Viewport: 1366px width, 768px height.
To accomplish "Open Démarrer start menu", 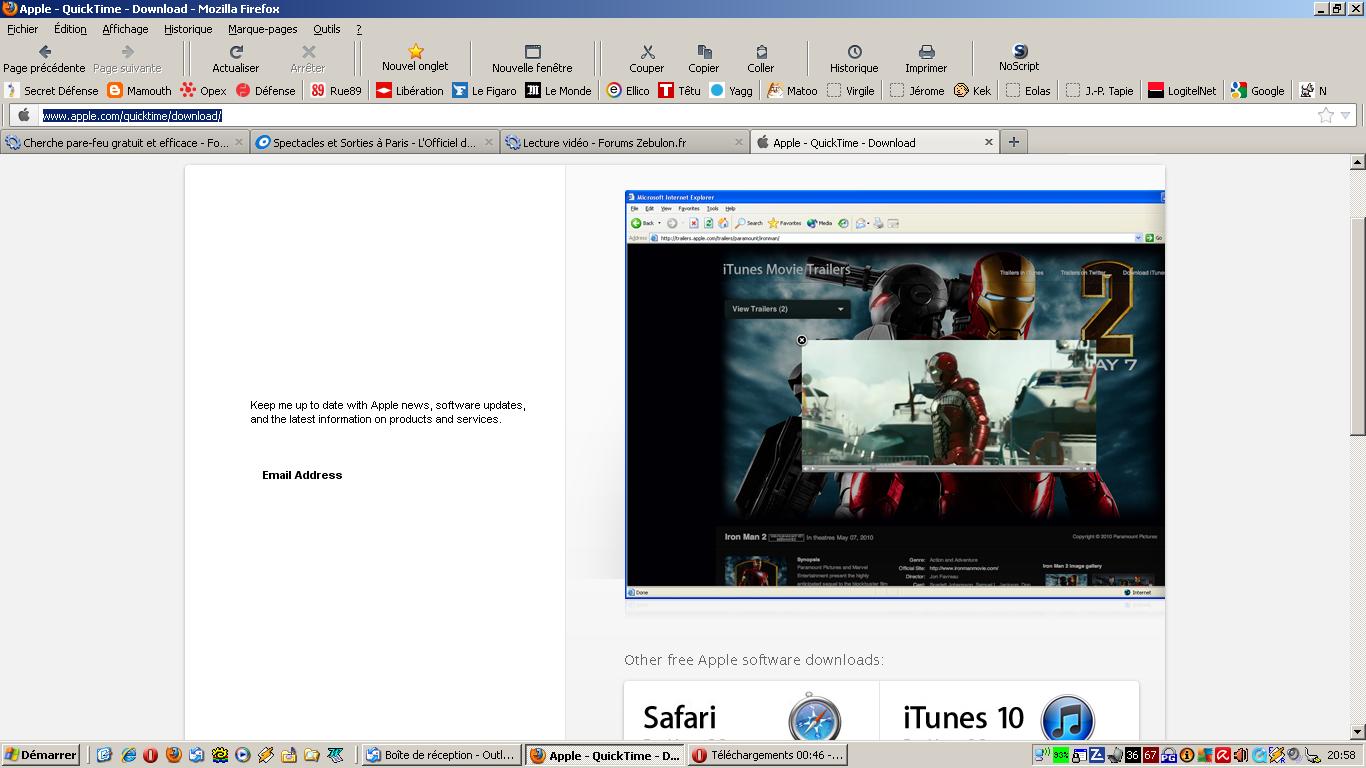I will (41, 755).
